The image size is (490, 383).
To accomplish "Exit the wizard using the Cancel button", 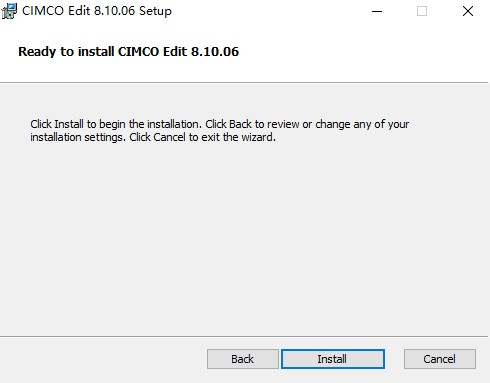I will point(440,359).
